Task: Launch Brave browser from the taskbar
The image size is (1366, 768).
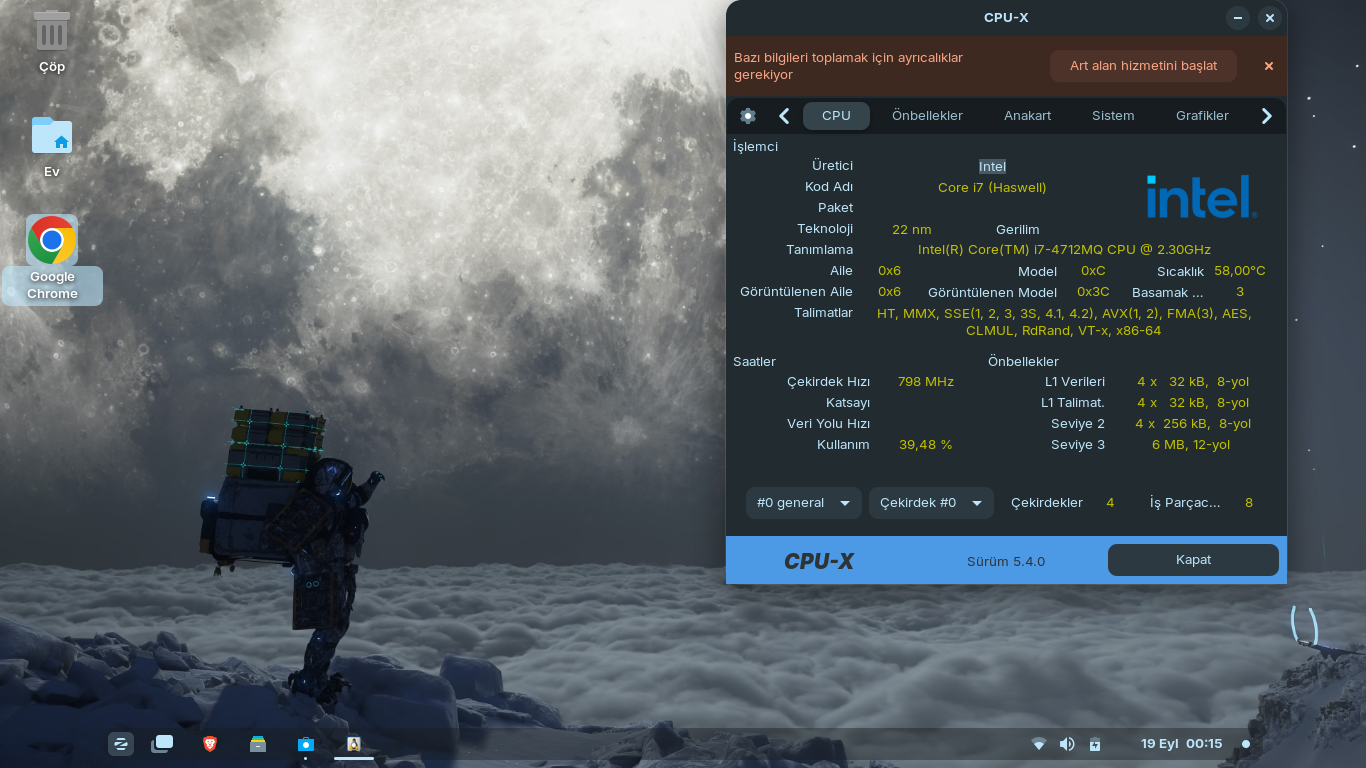Action: pyautogui.click(x=210, y=744)
